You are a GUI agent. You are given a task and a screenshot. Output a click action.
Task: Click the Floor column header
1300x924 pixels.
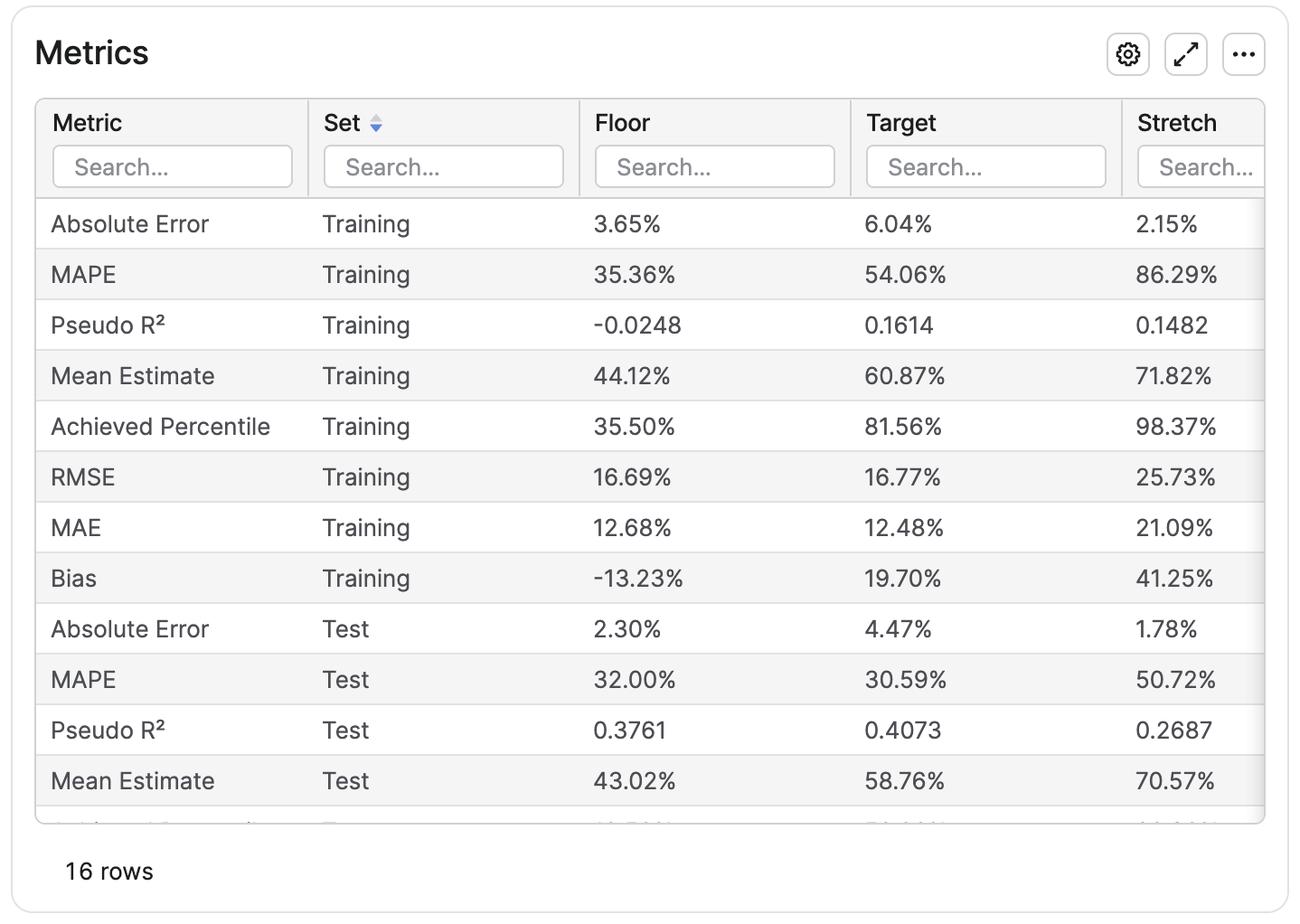click(x=622, y=123)
